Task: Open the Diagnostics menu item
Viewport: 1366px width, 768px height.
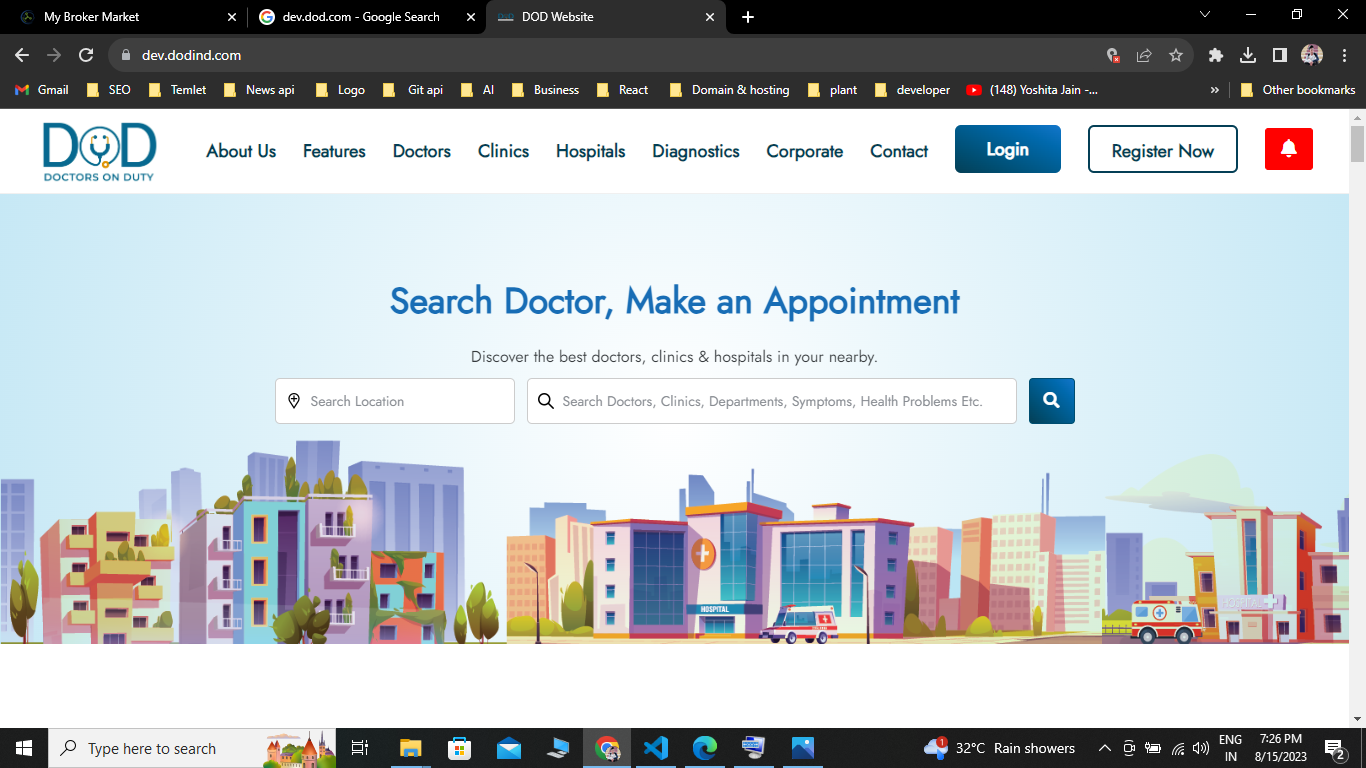Action: (695, 151)
